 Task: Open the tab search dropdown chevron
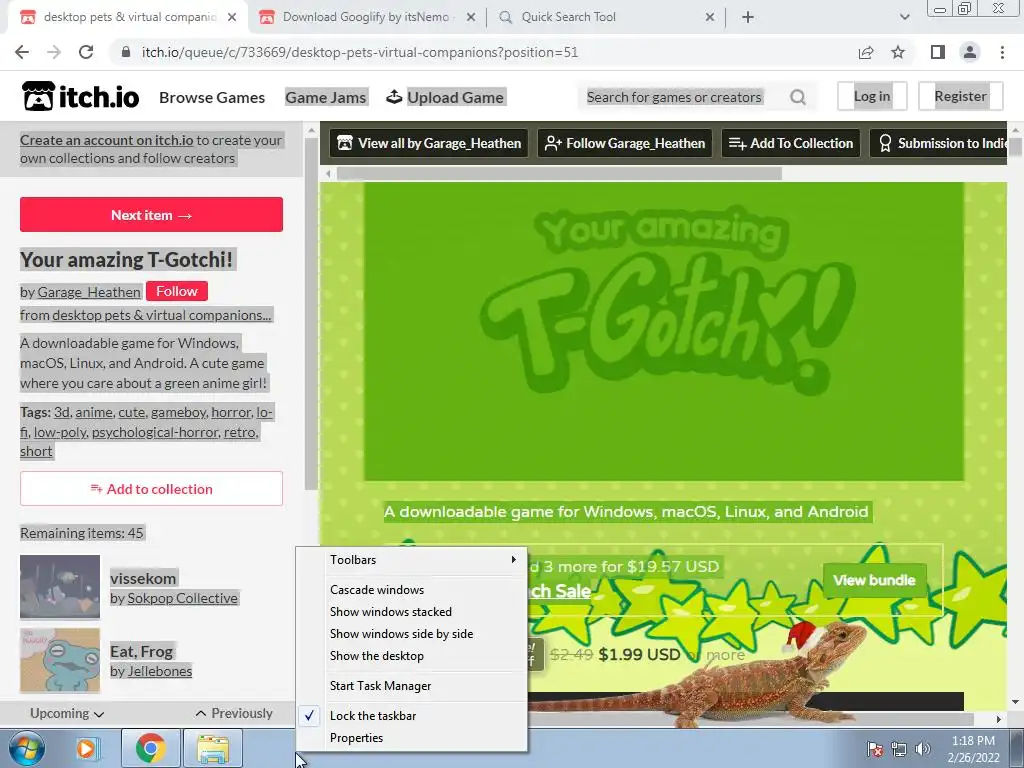pos(904,17)
